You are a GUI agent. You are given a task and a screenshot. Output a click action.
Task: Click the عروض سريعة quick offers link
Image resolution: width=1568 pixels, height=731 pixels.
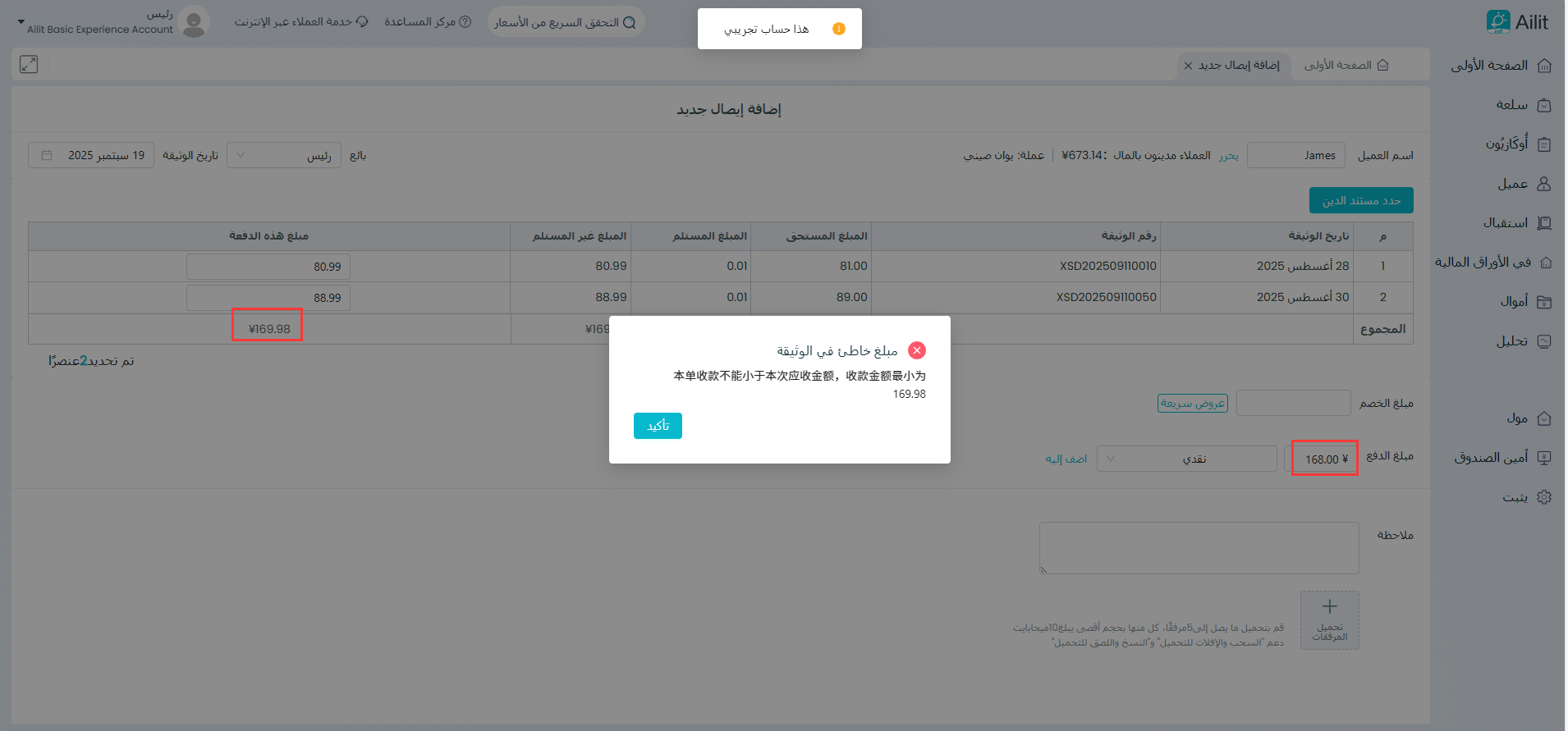(1192, 404)
